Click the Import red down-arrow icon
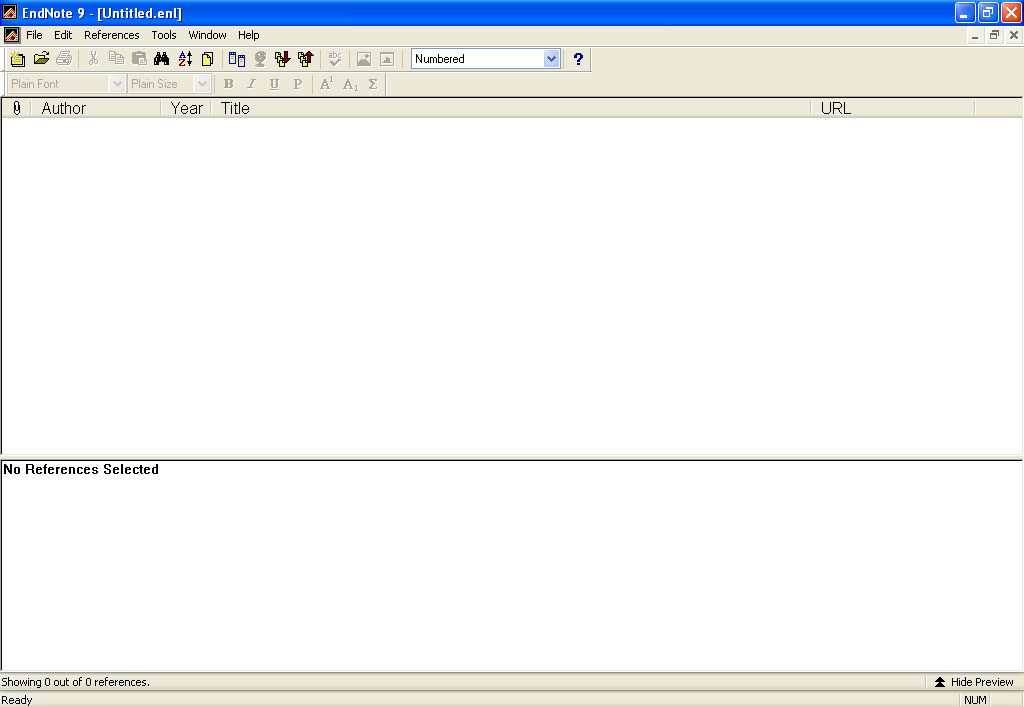 [x=282, y=59]
